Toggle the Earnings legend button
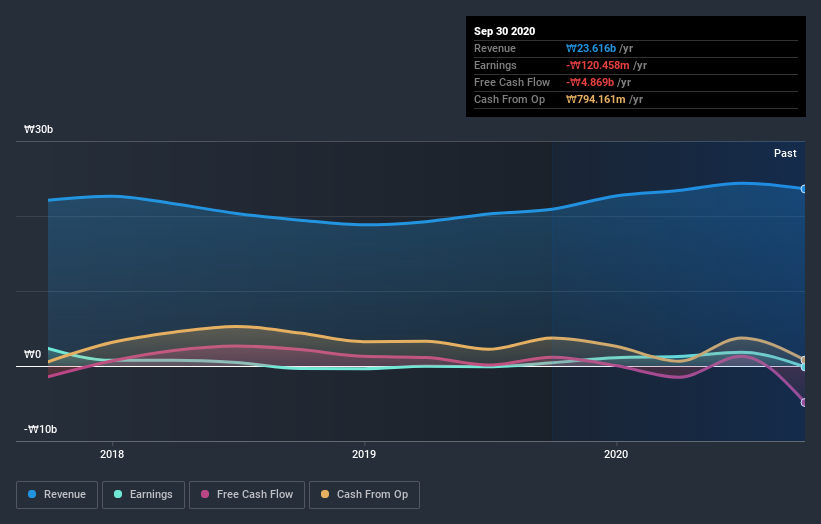The width and height of the screenshot is (821, 524). (x=143, y=495)
